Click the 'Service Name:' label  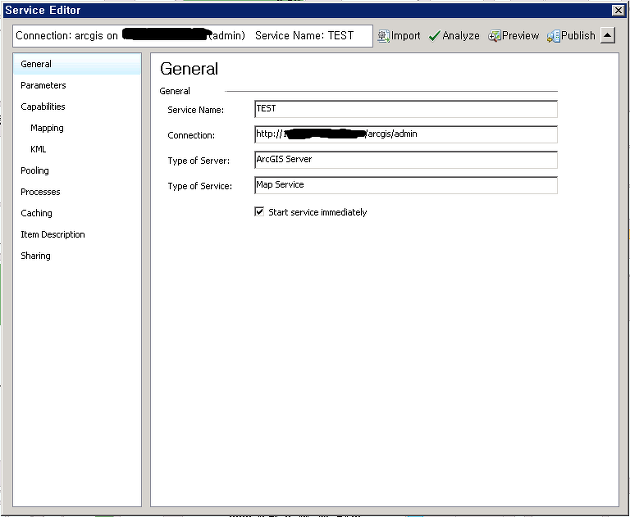pos(195,110)
